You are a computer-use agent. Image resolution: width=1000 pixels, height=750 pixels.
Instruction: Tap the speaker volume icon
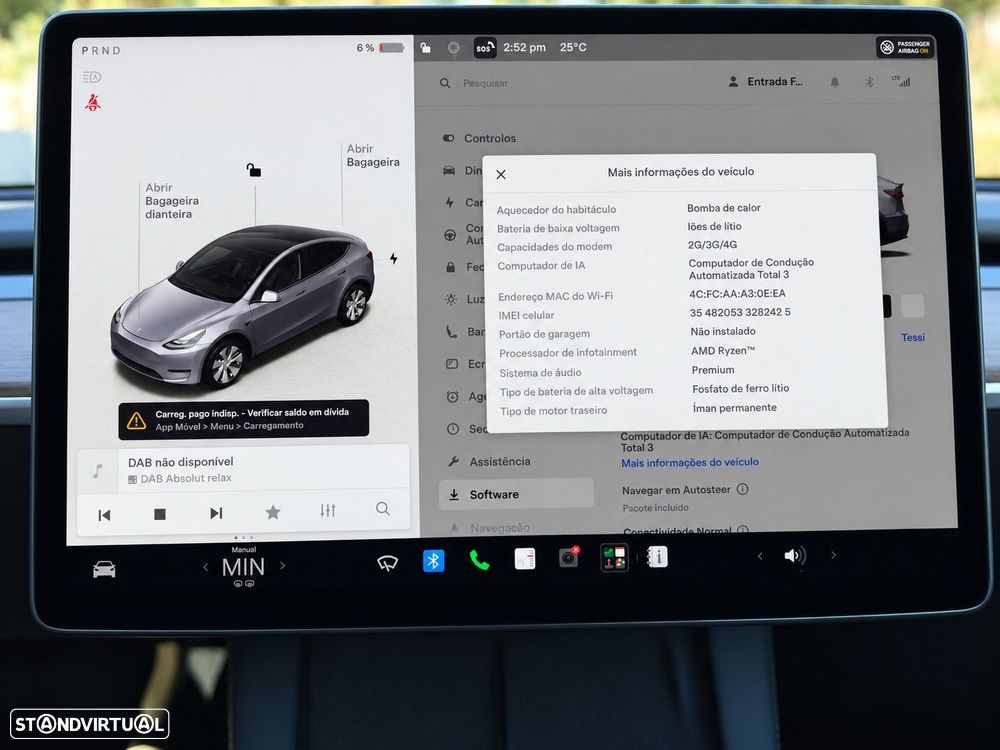pyautogui.click(x=795, y=555)
